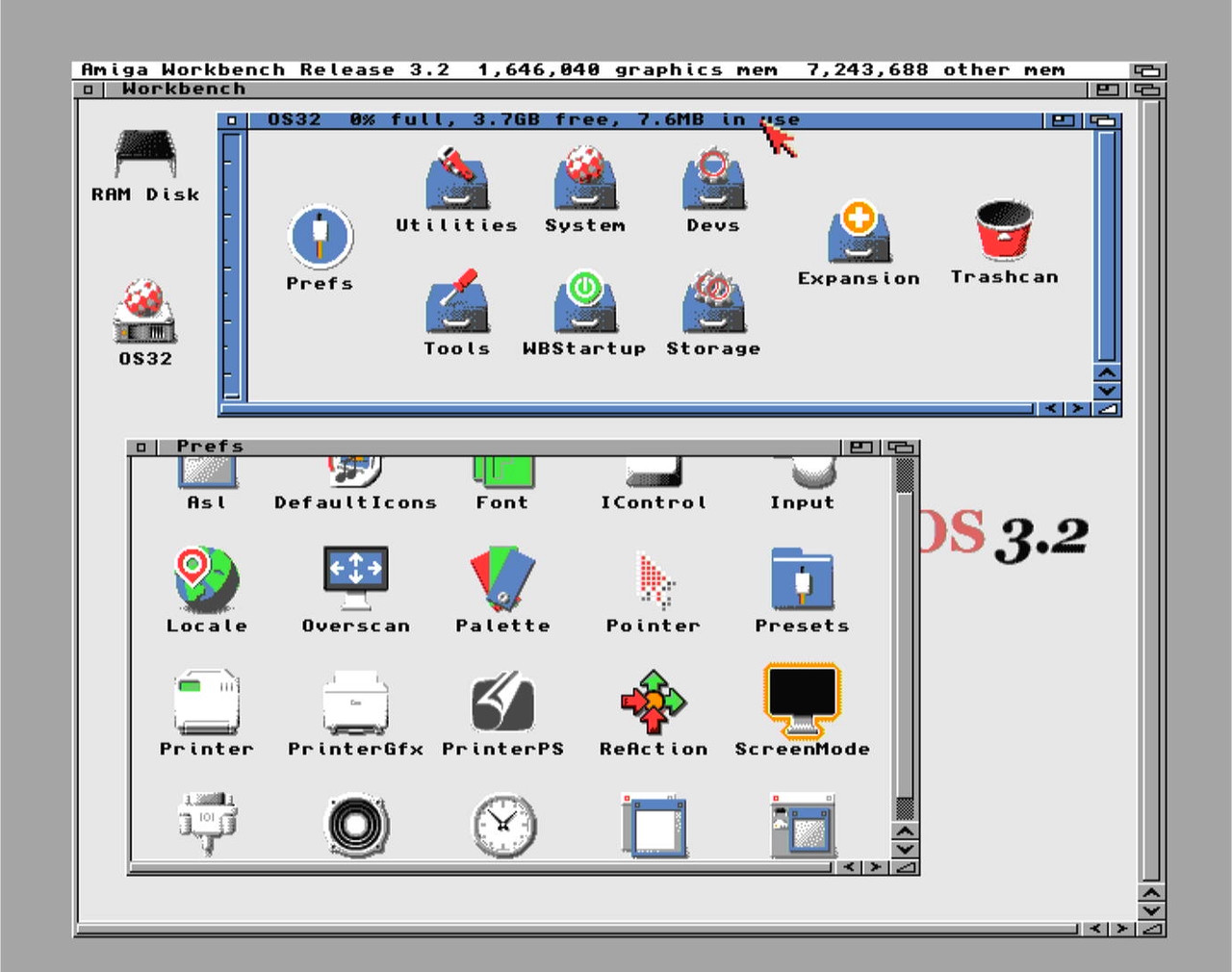
Task: Select the PrinterPS preferences icon
Action: [502, 703]
